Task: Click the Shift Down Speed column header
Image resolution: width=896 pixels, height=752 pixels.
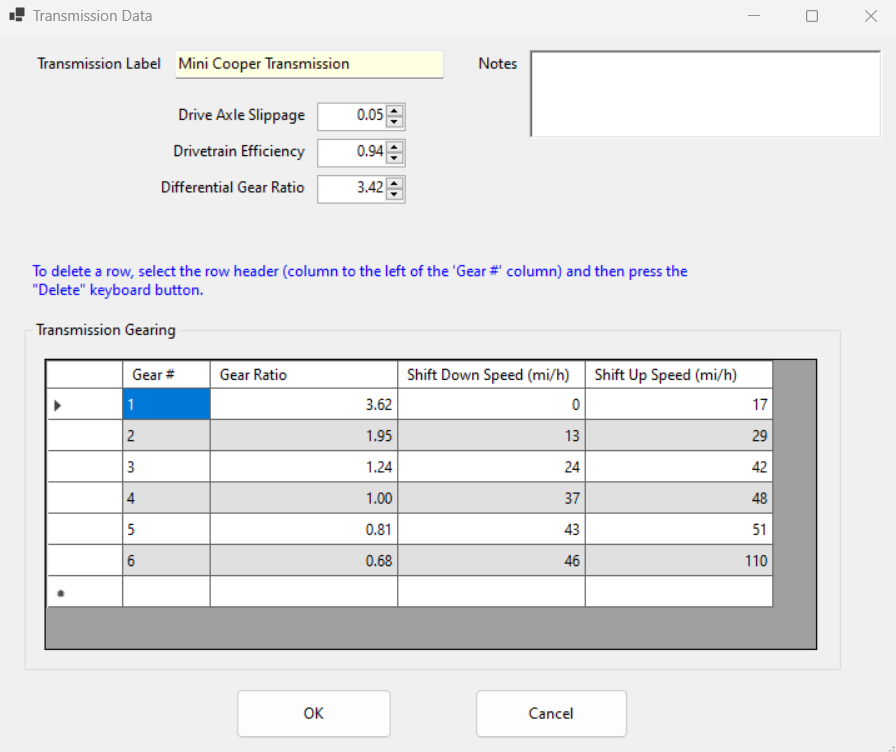Action: tap(491, 375)
